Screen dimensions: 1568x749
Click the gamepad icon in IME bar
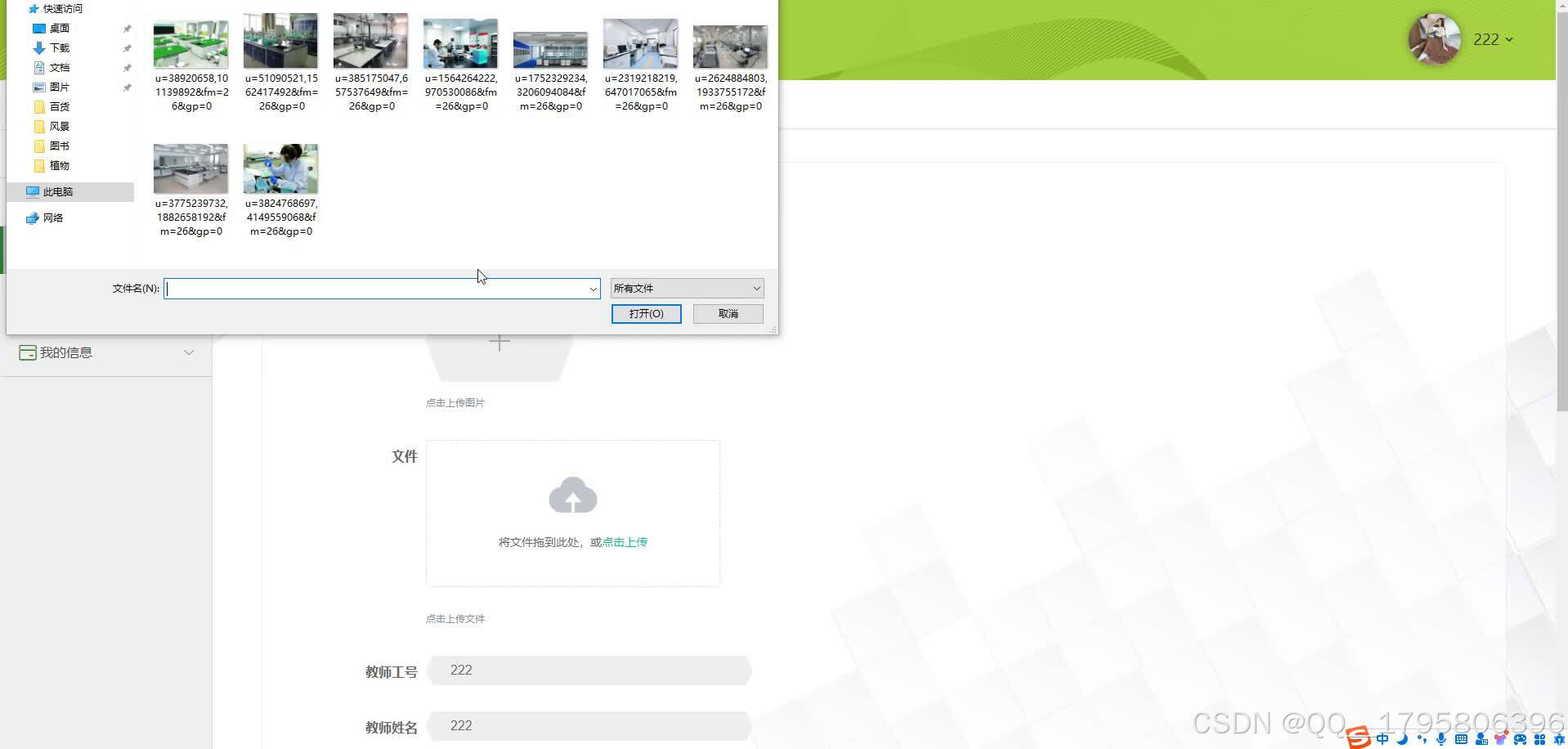(x=1520, y=739)
